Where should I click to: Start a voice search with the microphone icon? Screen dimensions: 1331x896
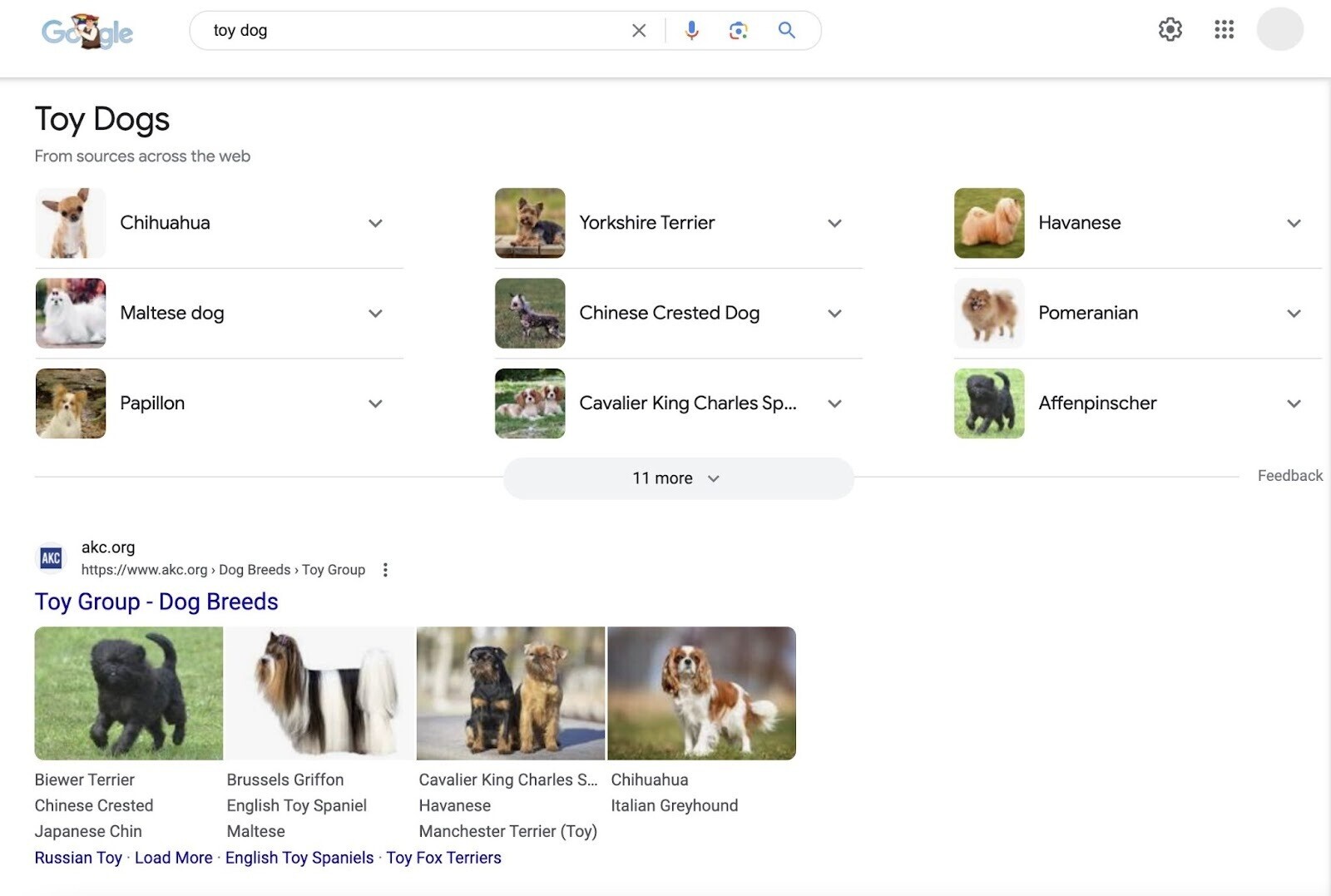click(x=690, y=30)
